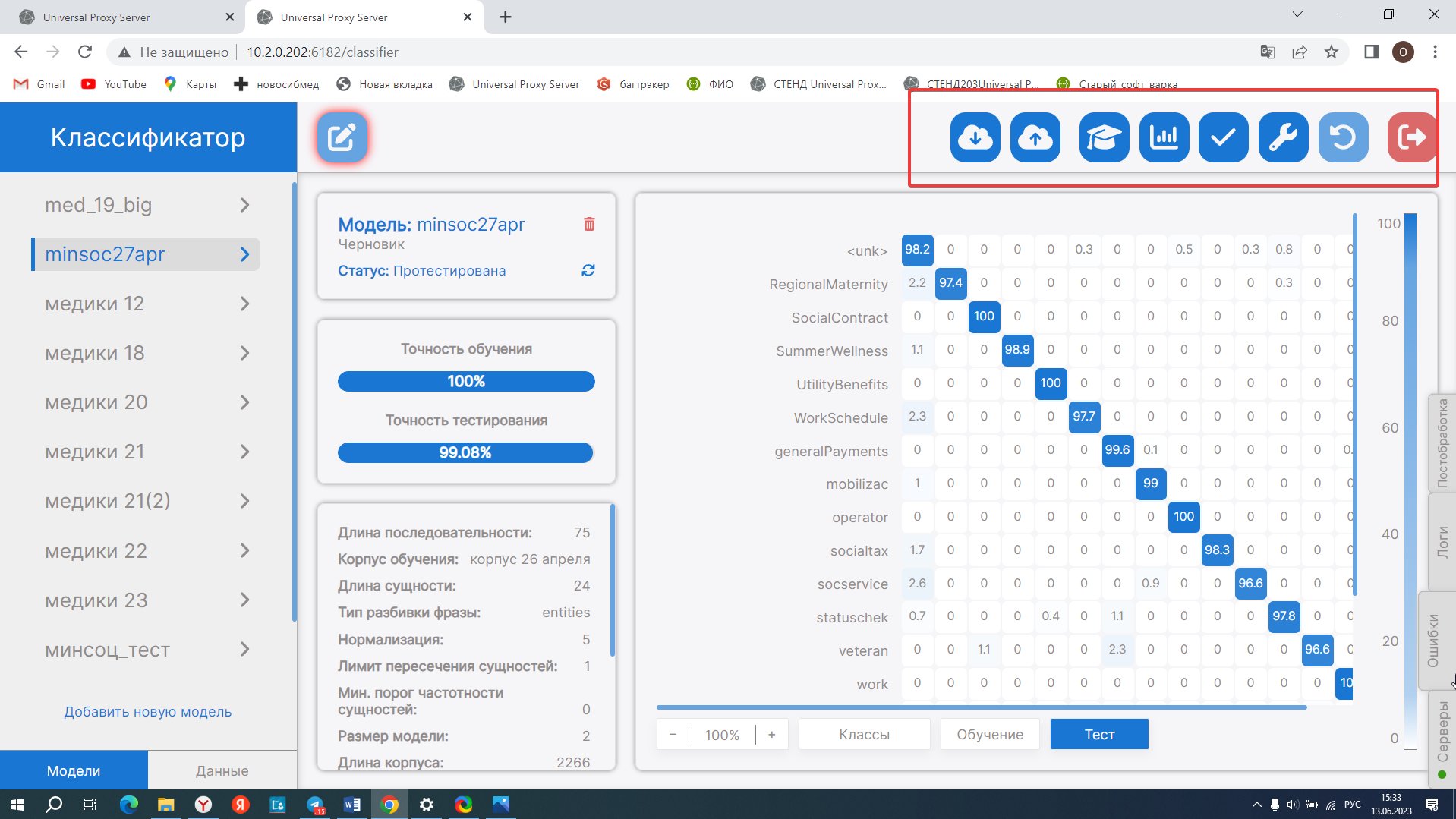This screenshot has width=1456, height=819.
Task: Show the Классы view button
Action: pyautogui.click(x=864, y=734)
